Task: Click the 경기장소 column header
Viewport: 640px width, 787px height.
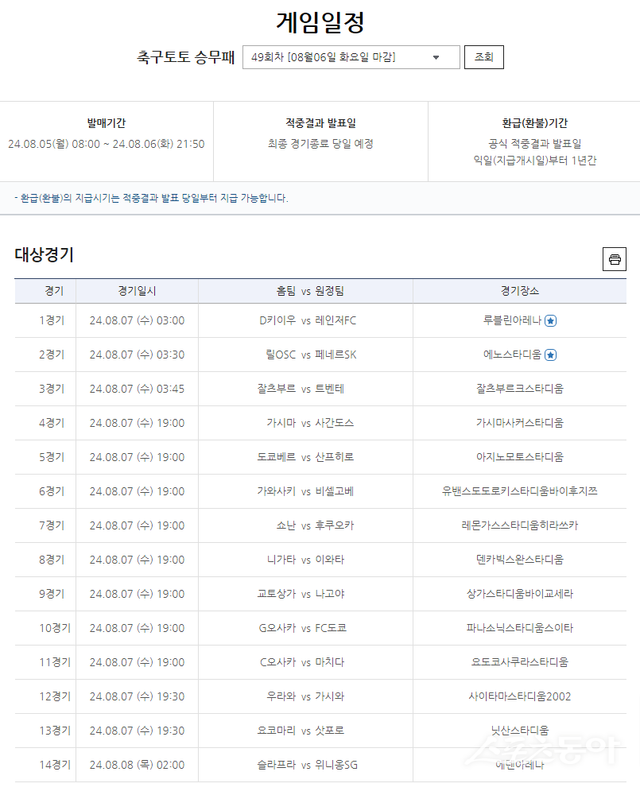Action: click(x=519, y=291)
